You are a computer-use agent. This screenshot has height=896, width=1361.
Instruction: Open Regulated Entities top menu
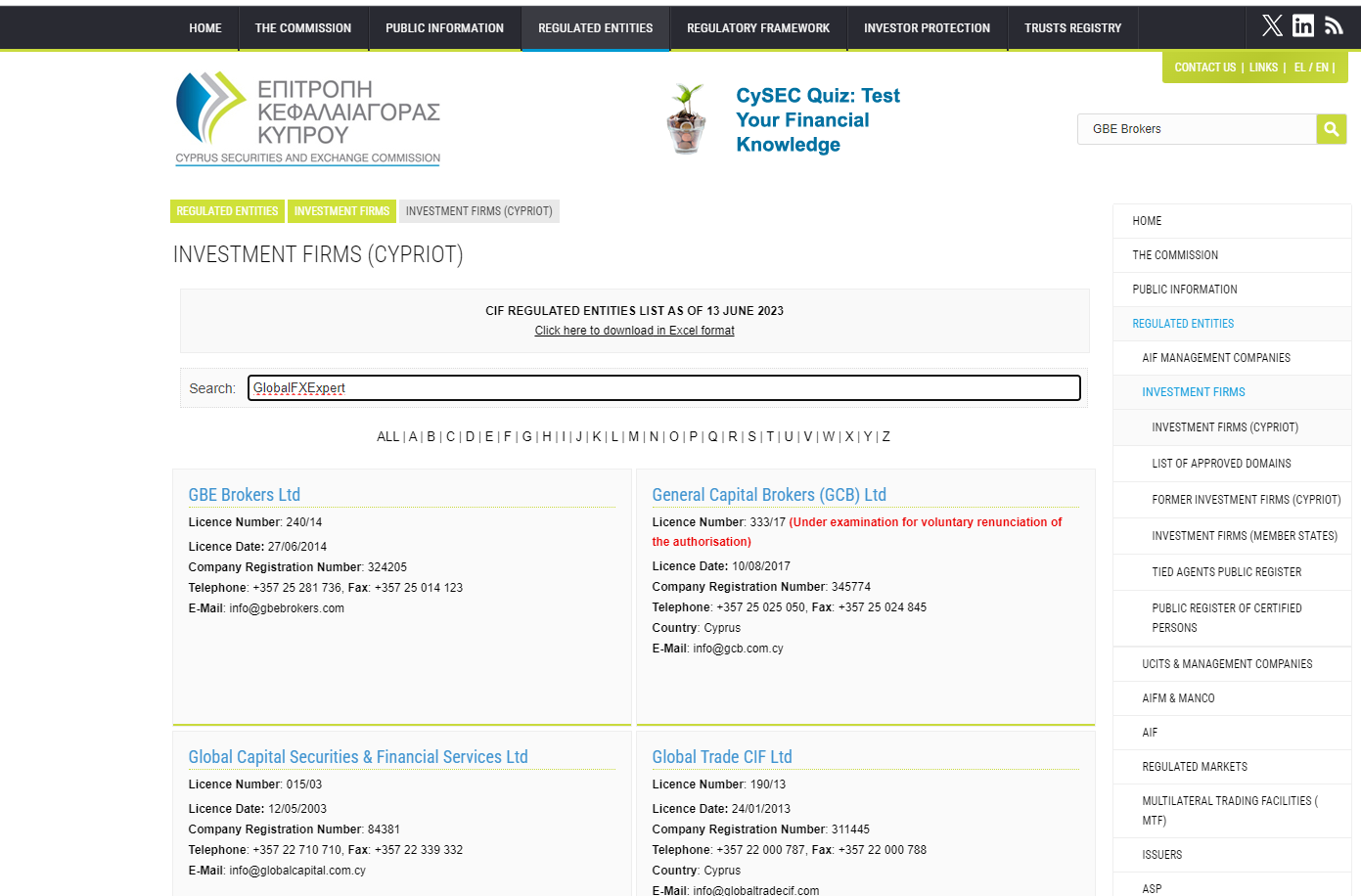click(x=596, y=28)
